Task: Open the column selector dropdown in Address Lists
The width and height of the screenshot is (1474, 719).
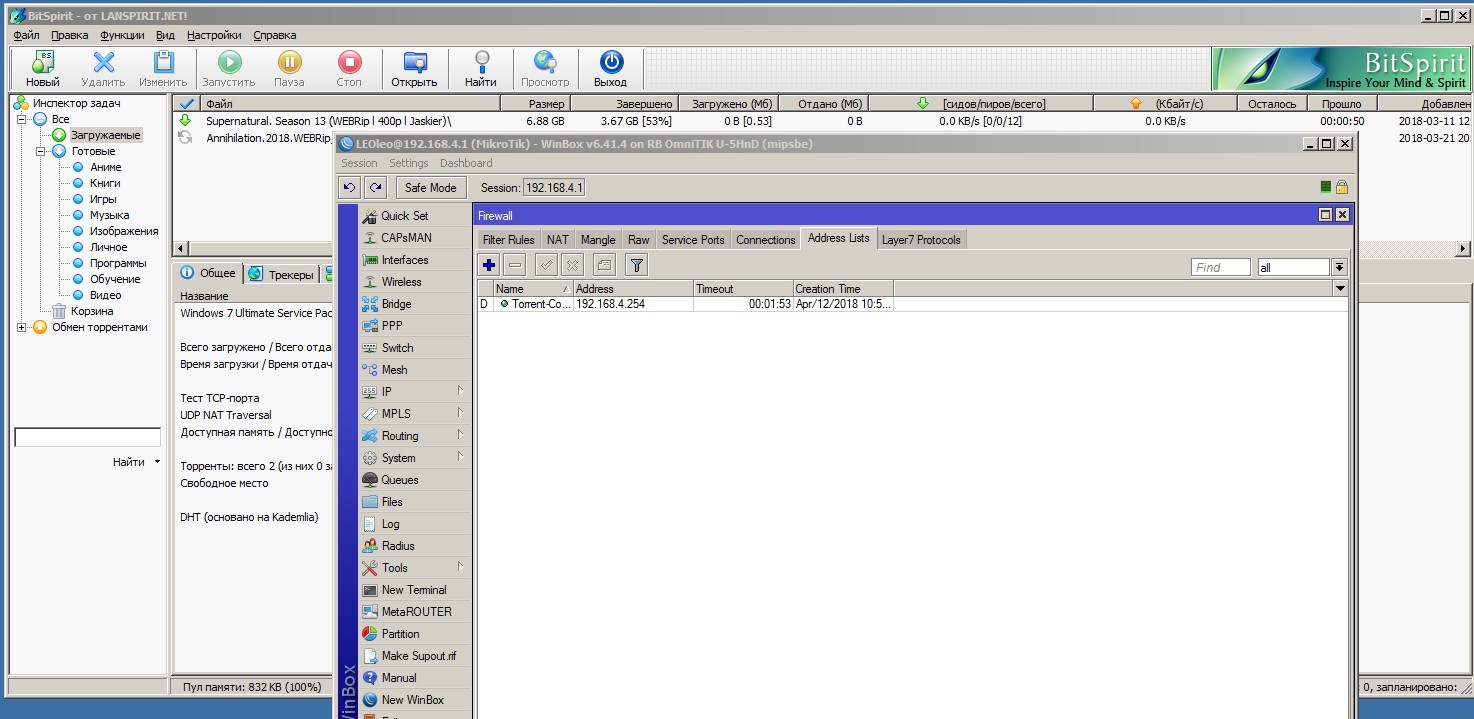Action: click(1340, 288)
